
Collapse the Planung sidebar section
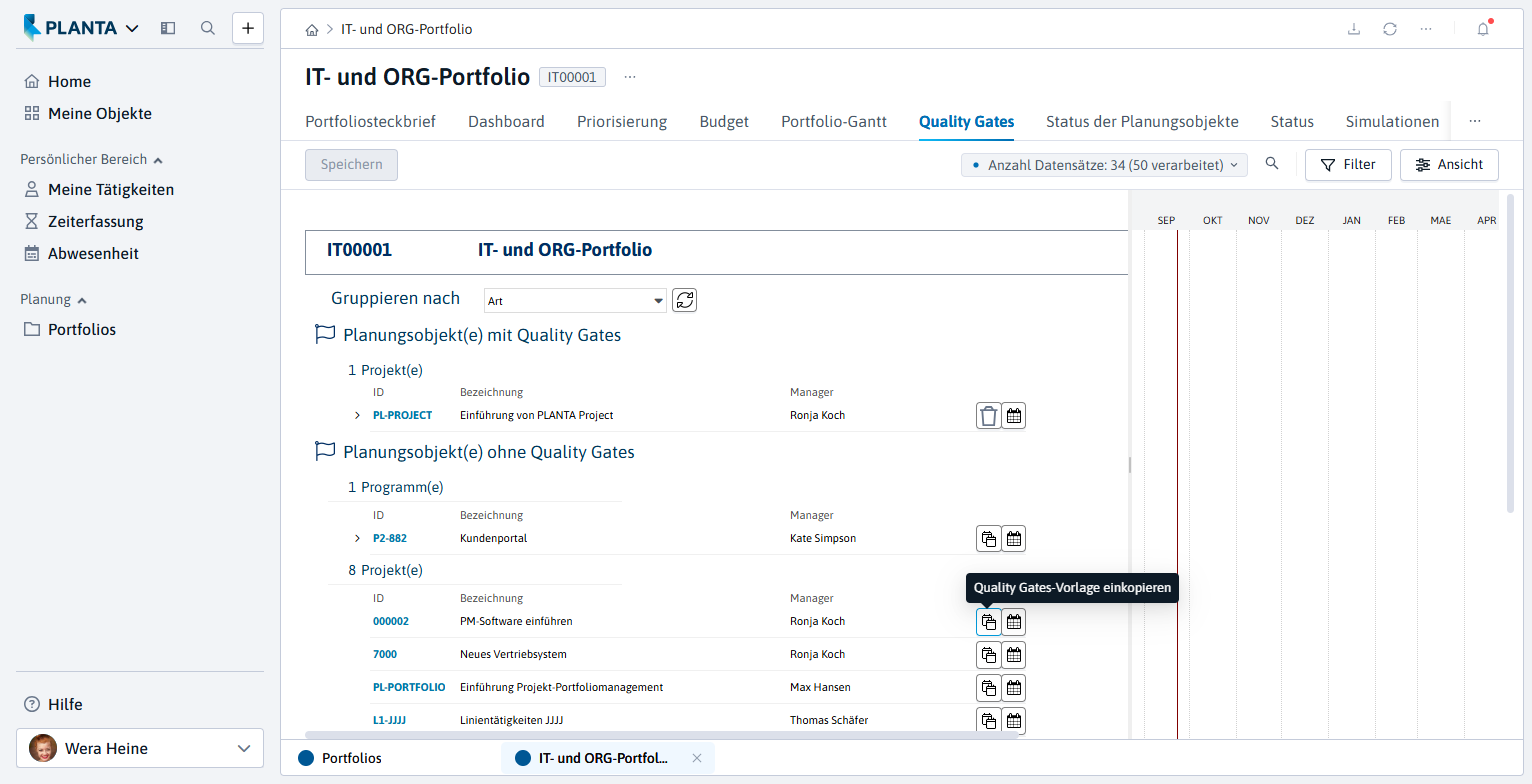click(82, 299)
